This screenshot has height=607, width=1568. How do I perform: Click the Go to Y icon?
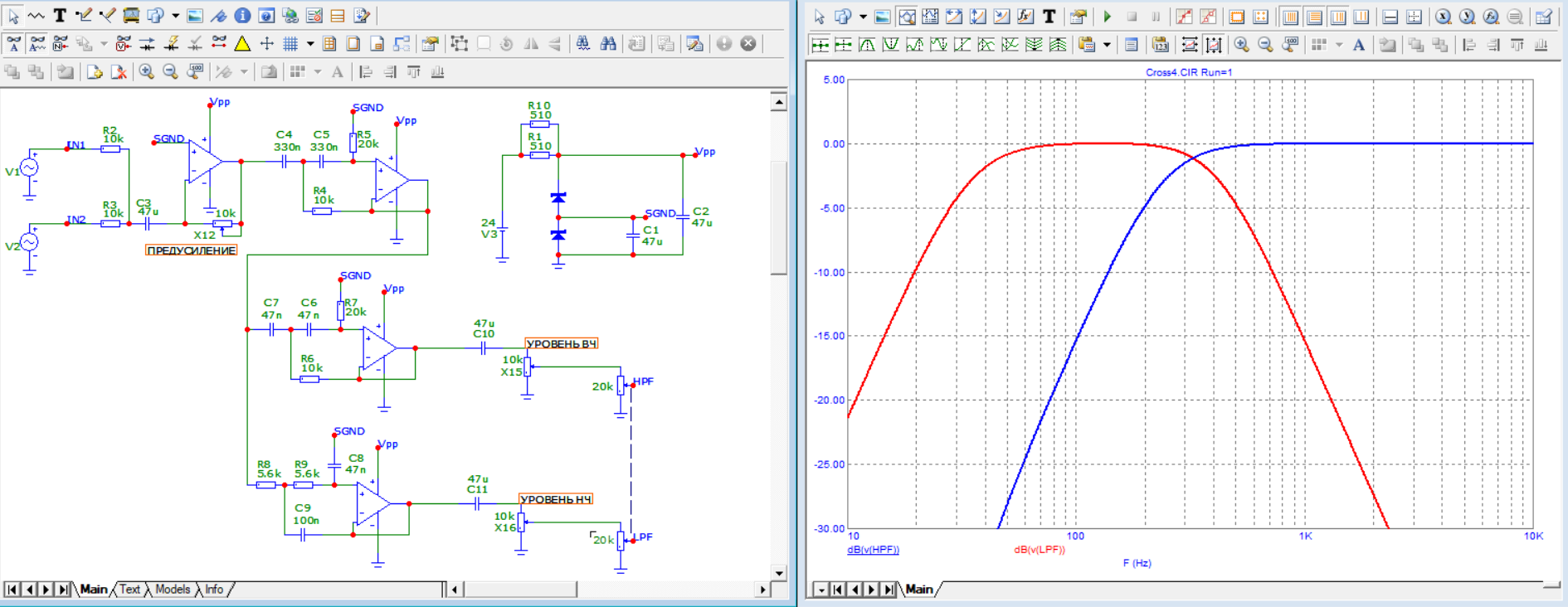click(x=1467, y=17)
